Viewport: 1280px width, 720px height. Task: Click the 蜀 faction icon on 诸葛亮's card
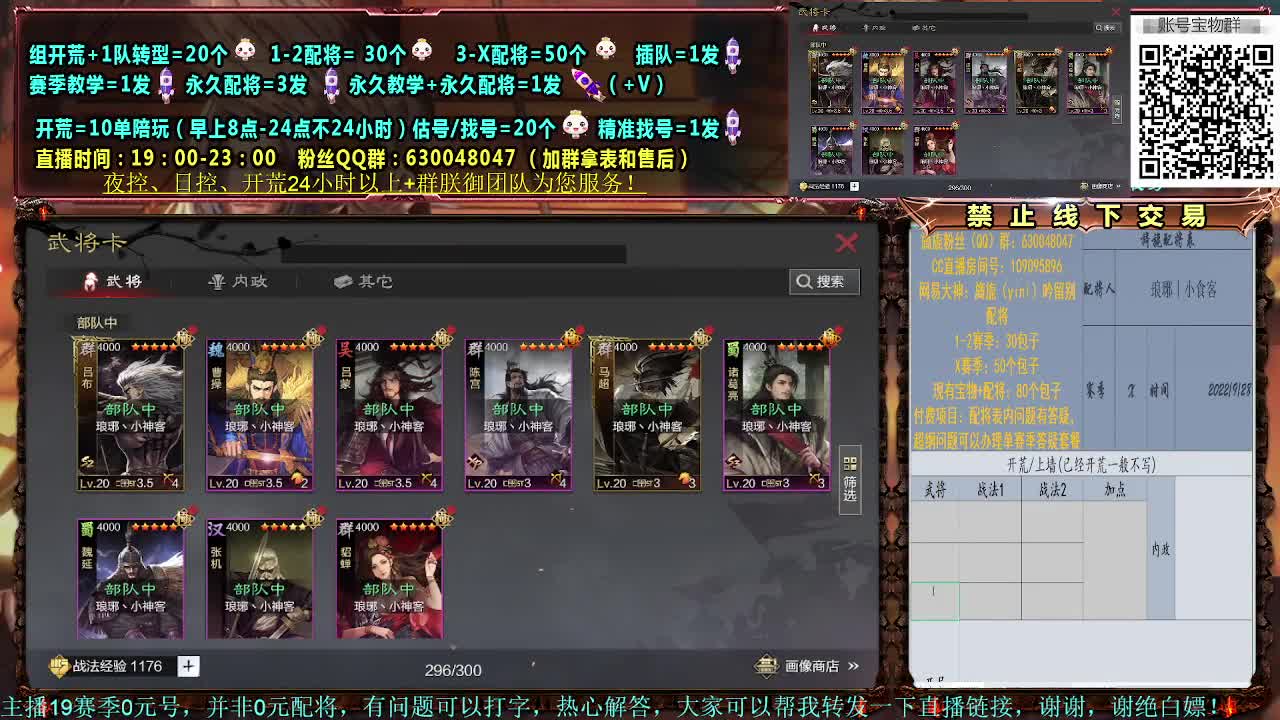(733, 349)
